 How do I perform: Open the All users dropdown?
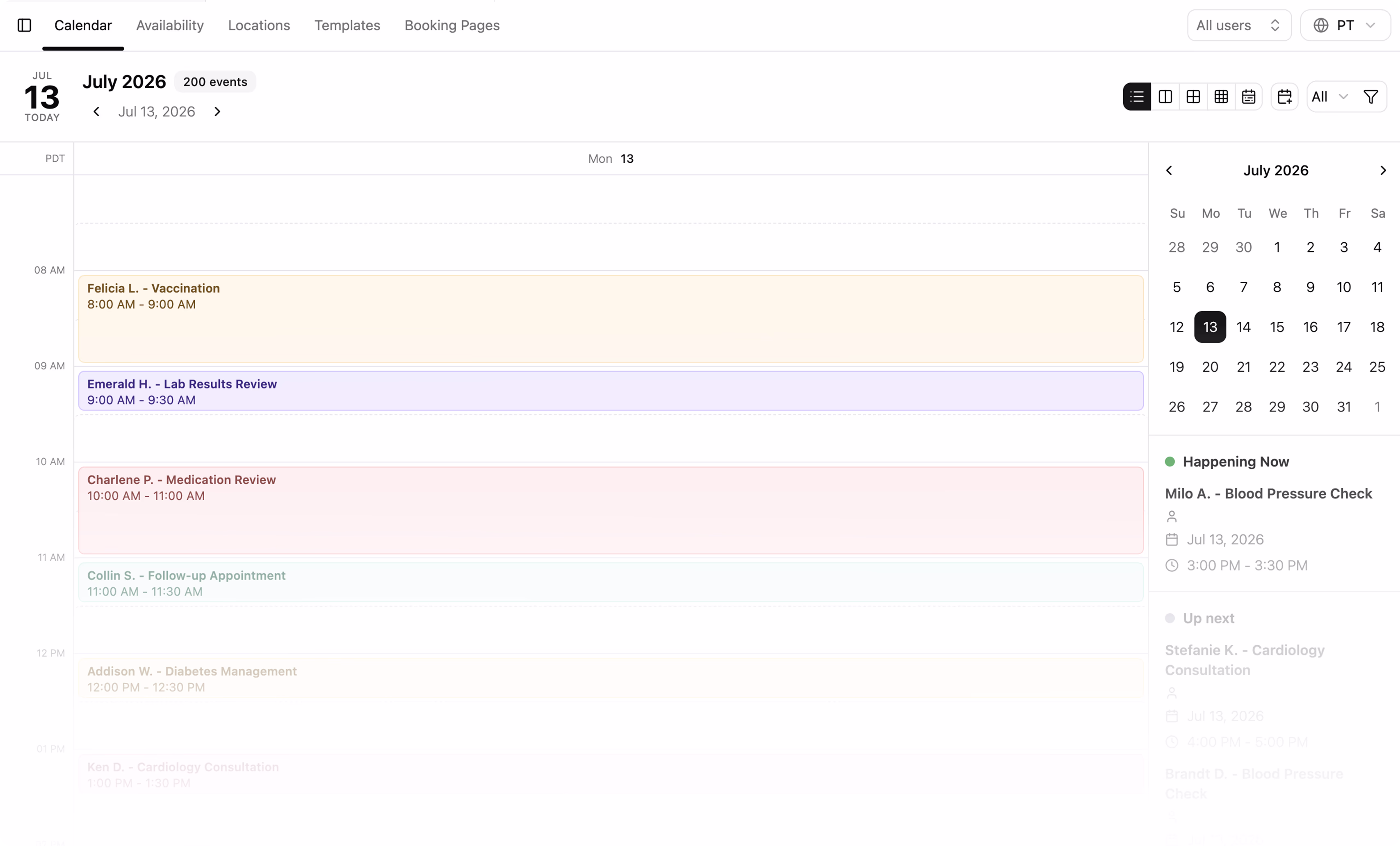pos(1239,25)
